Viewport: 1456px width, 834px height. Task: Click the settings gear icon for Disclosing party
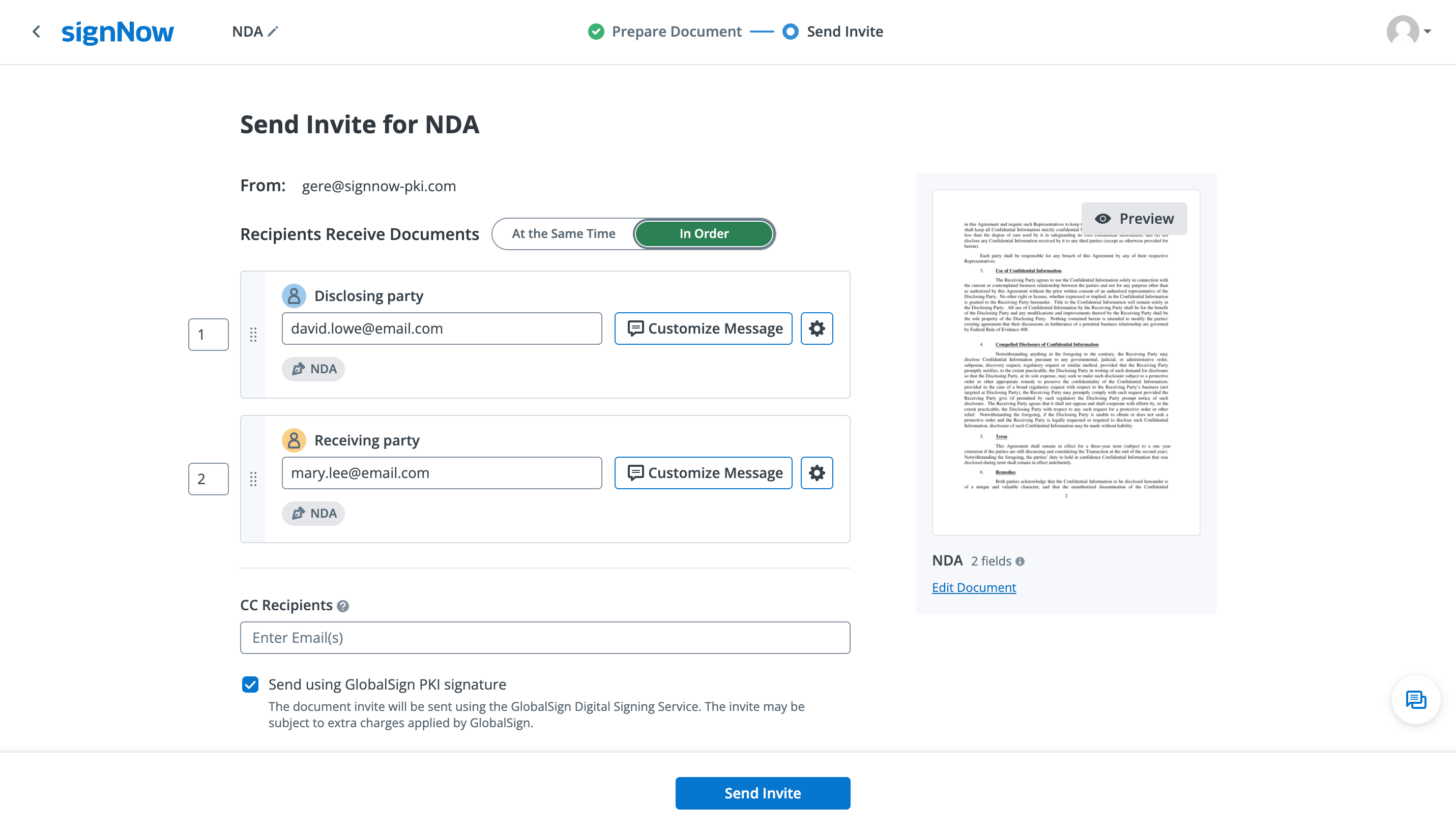pyautogui.click(x=817, y=328)
